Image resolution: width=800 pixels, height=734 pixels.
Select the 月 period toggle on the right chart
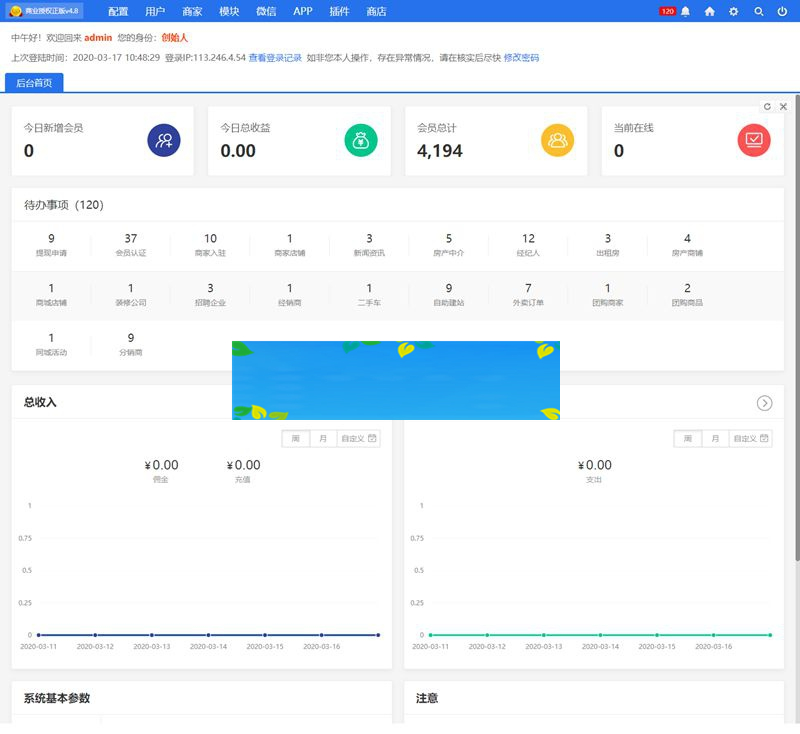[x=716, y=438]
